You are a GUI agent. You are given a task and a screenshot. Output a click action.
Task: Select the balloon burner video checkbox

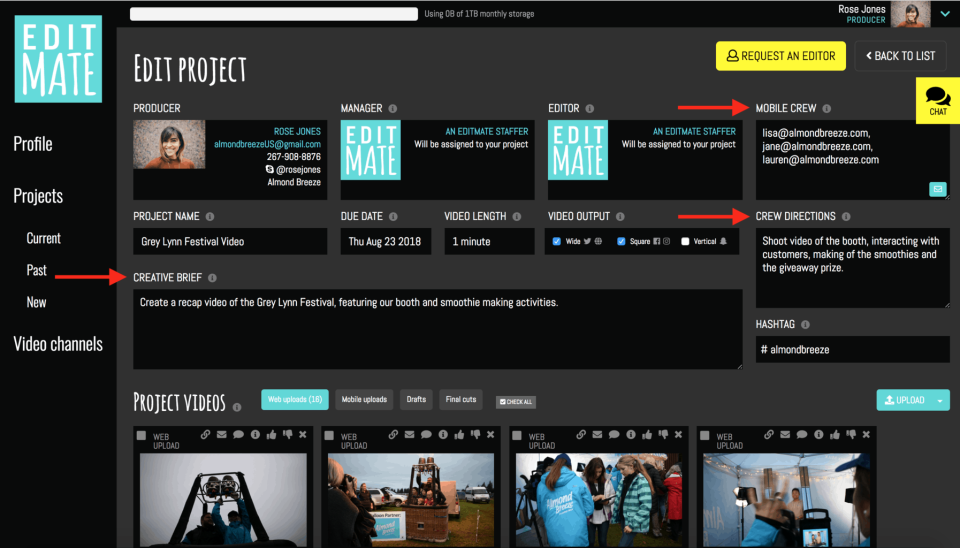click(141, 435)
